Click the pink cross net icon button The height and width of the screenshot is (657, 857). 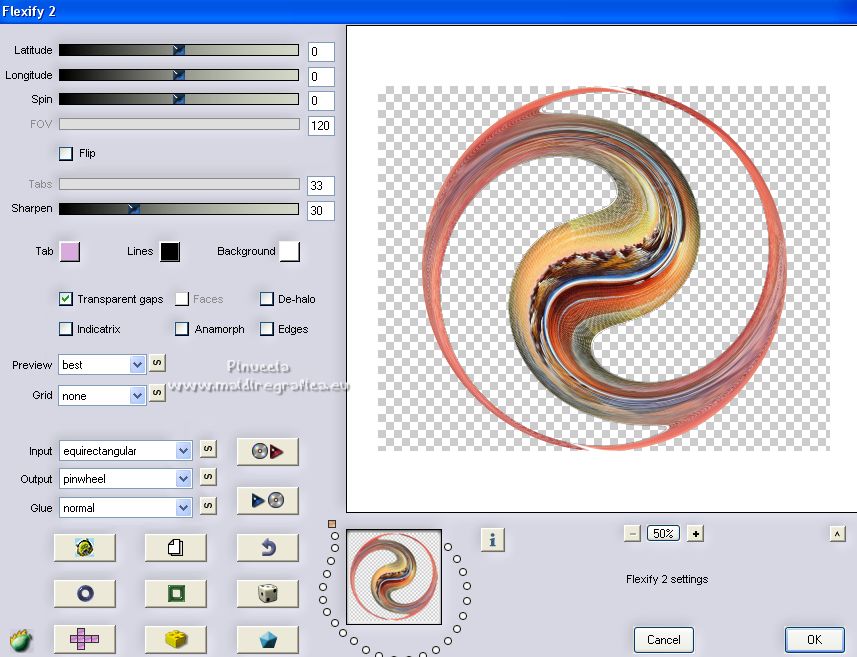point(85,639)
